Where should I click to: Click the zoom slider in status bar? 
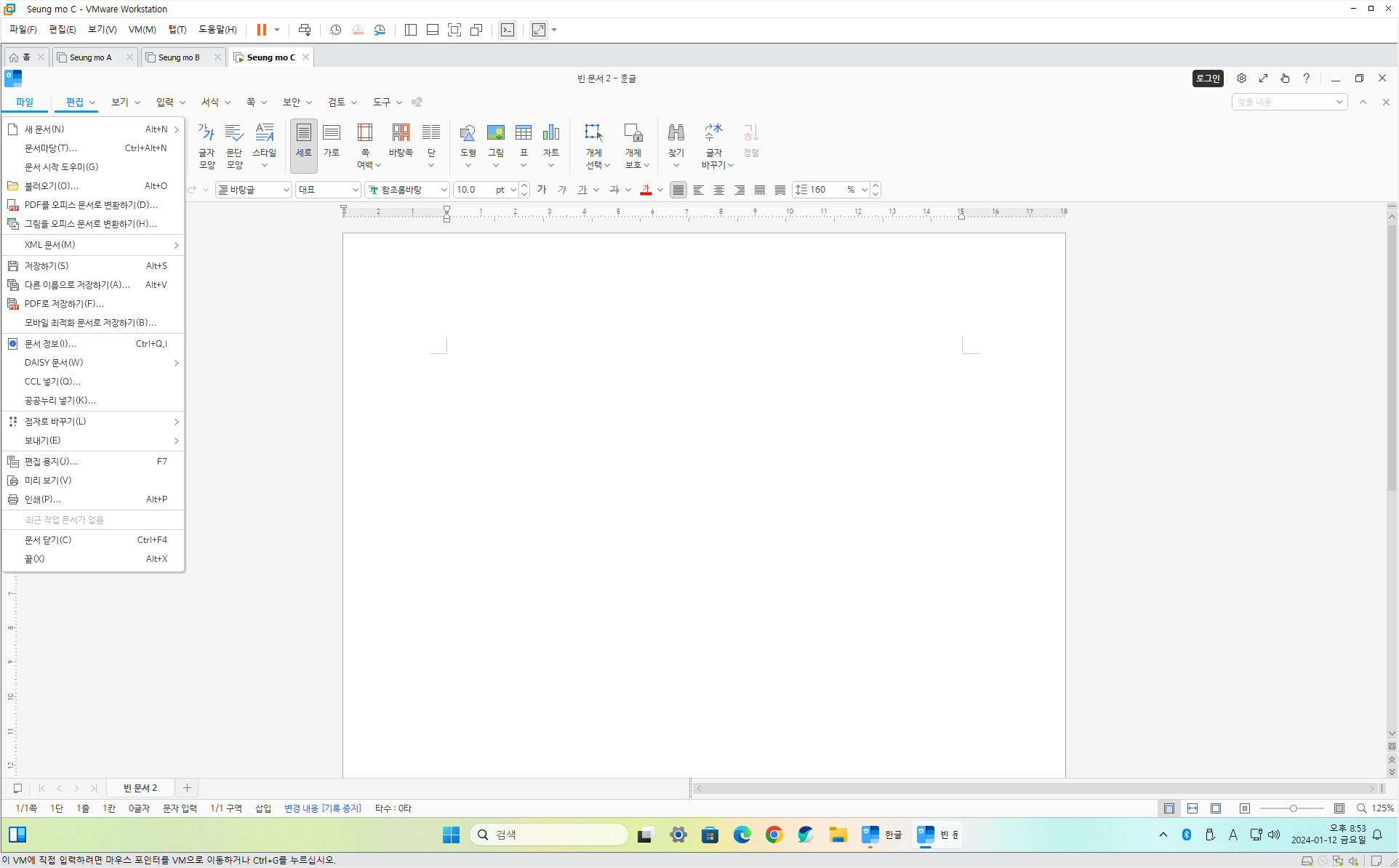pyautogui.click(x=1293, y=808)
